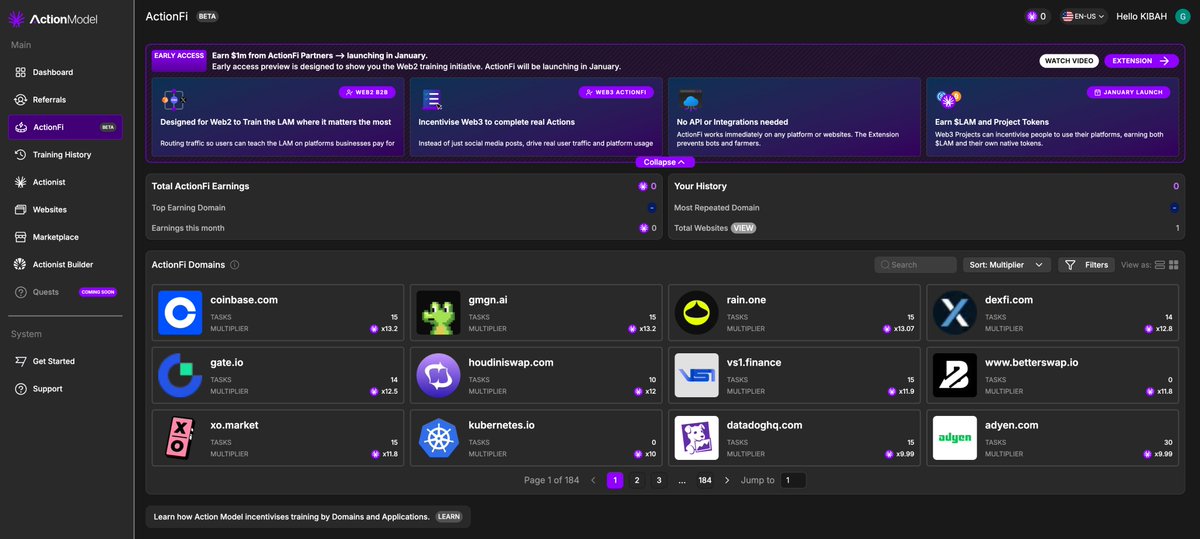The image size is (1200, 539).
Task: Open Support in the sidebar
Action: [x=65, y=389]
